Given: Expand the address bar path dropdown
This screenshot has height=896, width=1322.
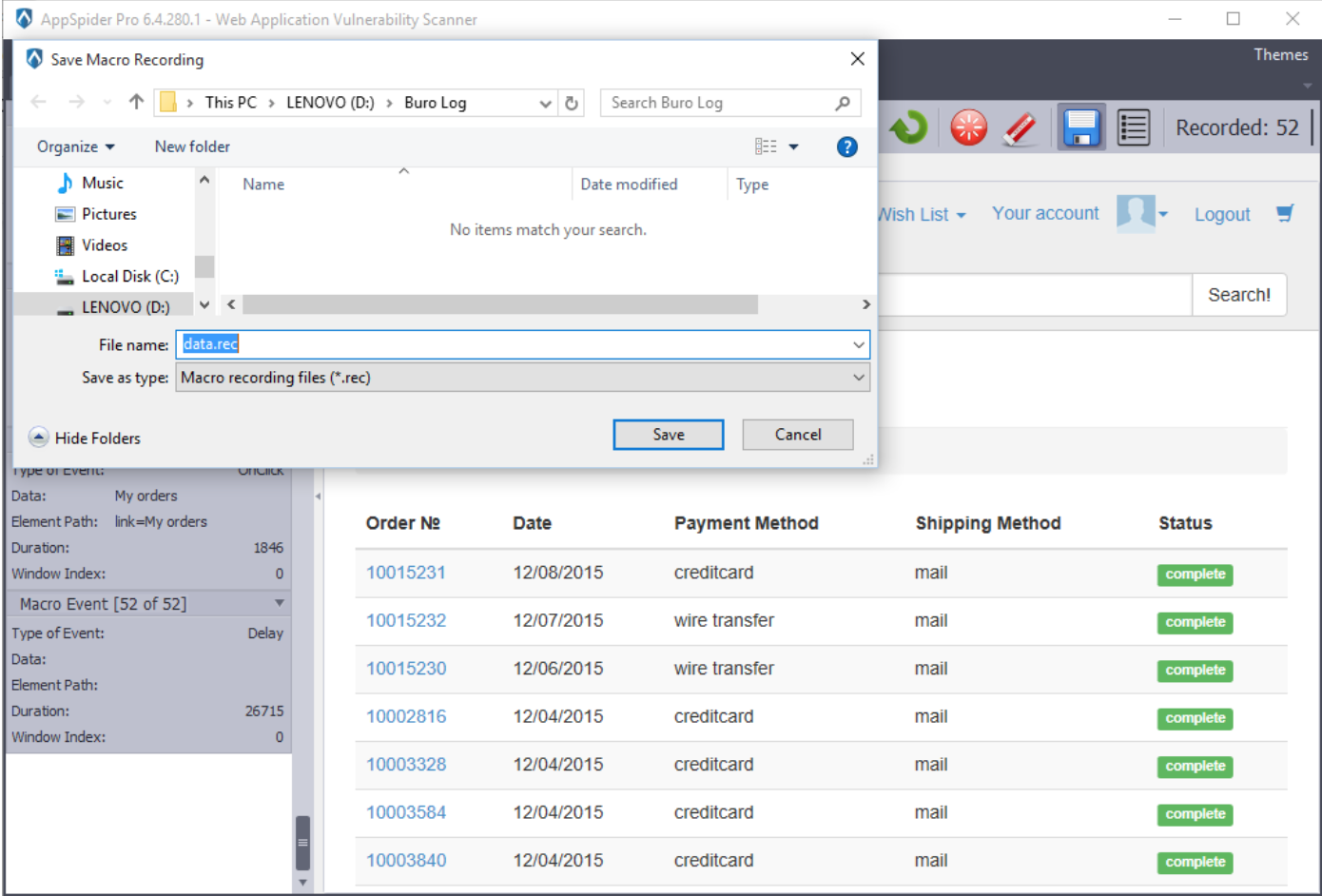Looking at the screenshot, I should click(545, 103).
